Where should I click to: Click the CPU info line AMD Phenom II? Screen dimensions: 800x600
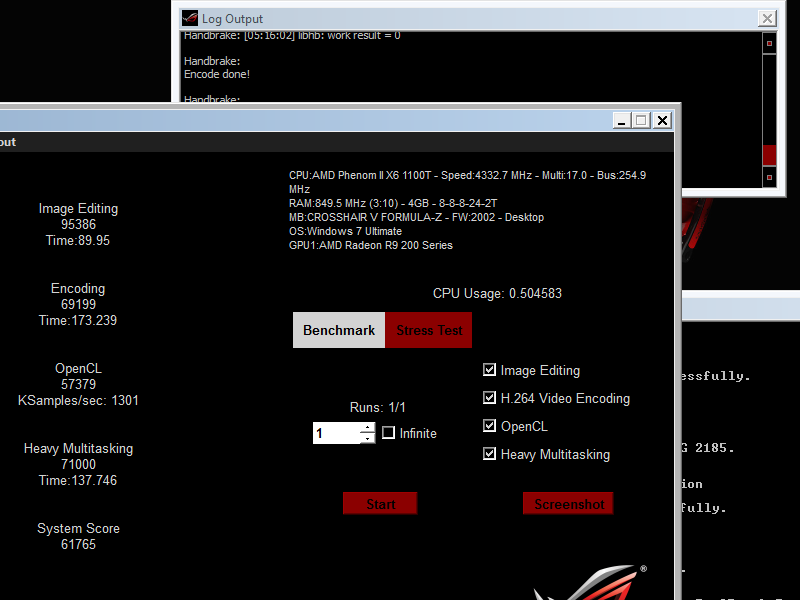click(x=467, y=182)
